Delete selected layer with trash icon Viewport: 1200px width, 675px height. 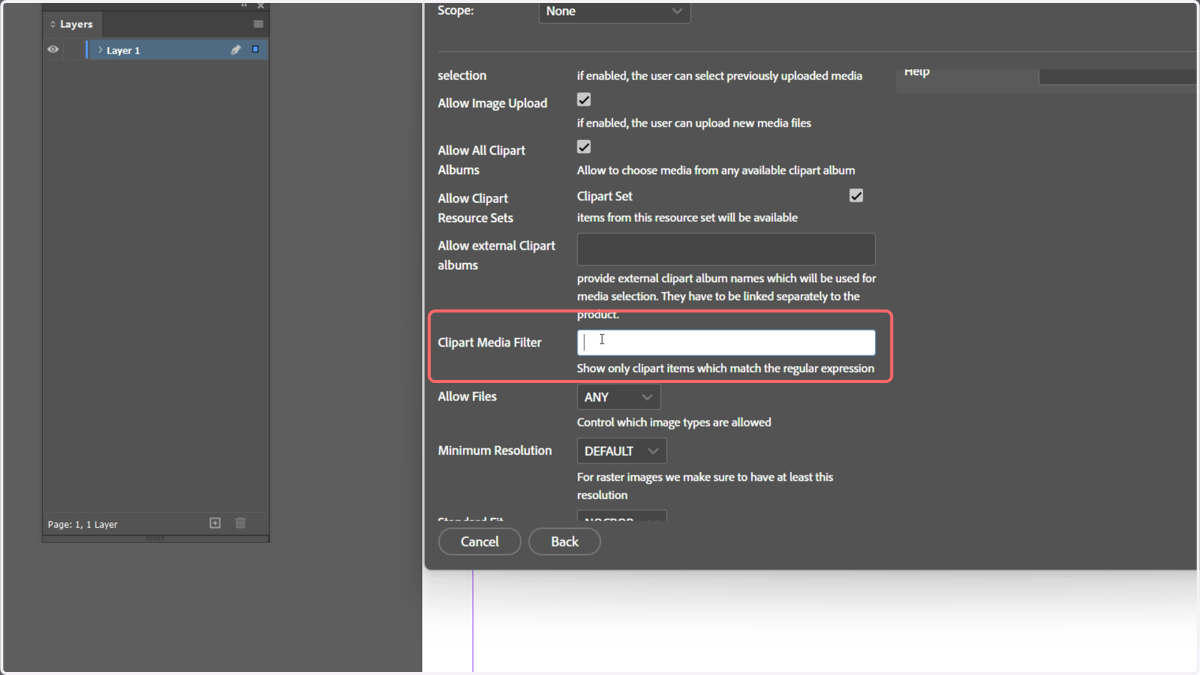pyautogui.click(x=240, y=523)
